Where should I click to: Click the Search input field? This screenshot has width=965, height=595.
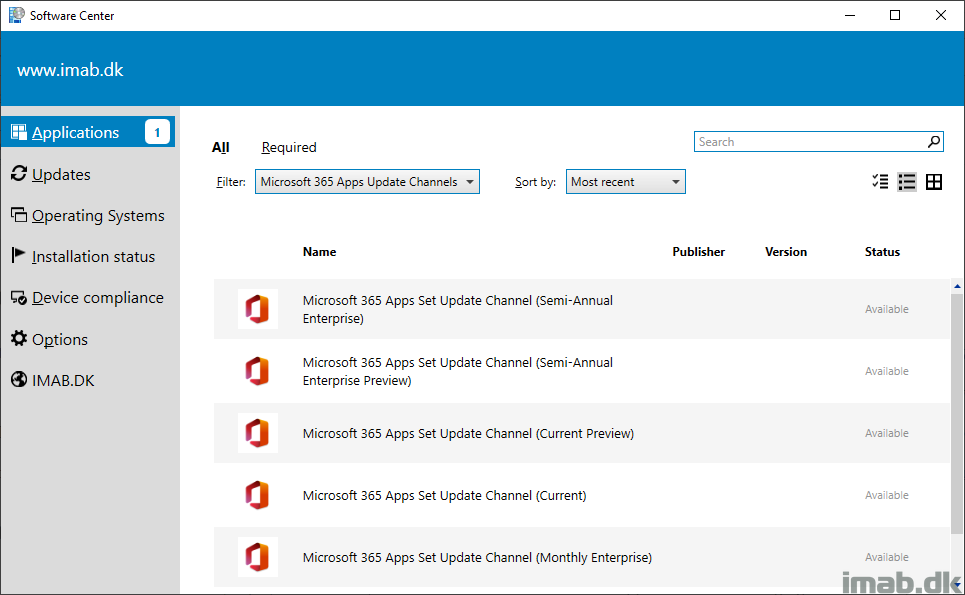pyautogui.click(x=810, y=142)
